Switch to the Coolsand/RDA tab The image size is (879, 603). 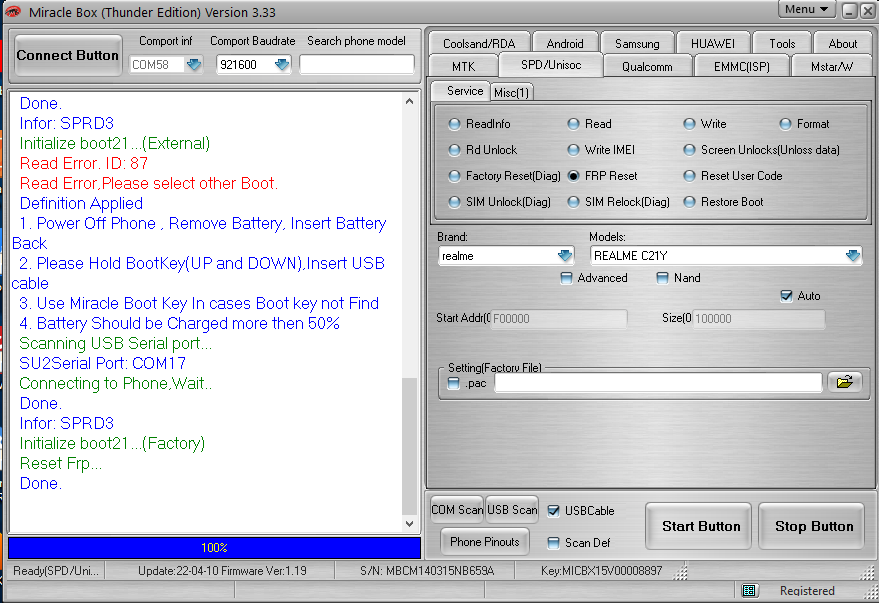point(479,44)
